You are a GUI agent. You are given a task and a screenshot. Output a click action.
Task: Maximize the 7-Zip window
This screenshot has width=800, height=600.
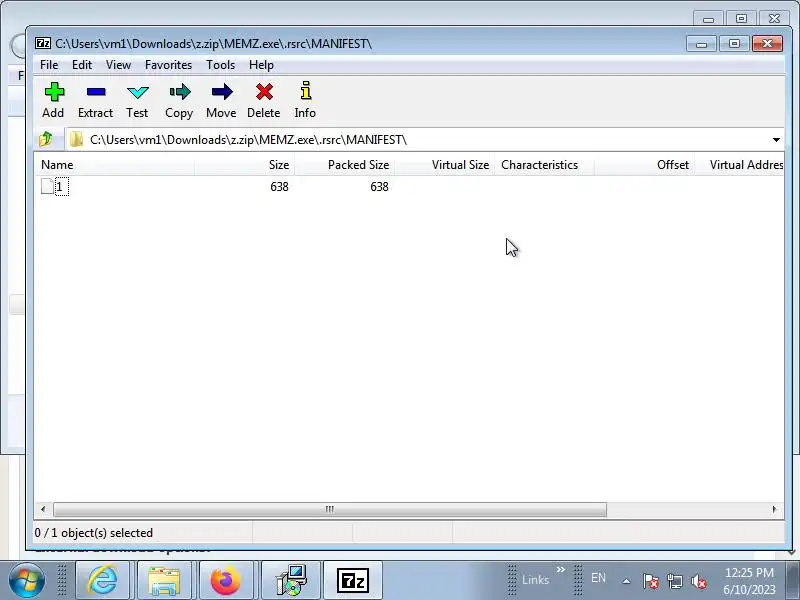(734, 44)
